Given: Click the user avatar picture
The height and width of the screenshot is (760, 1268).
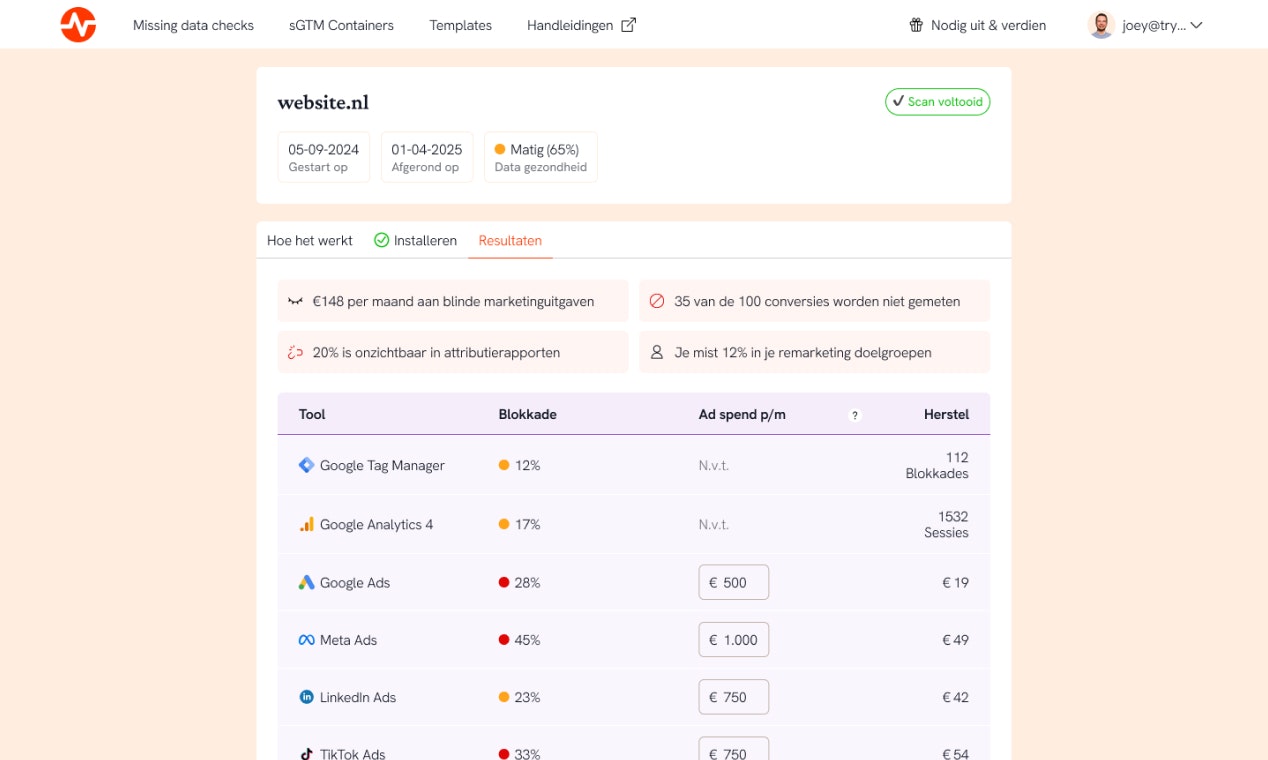Looking at the screenshot, I should (x=1101, y=25).
